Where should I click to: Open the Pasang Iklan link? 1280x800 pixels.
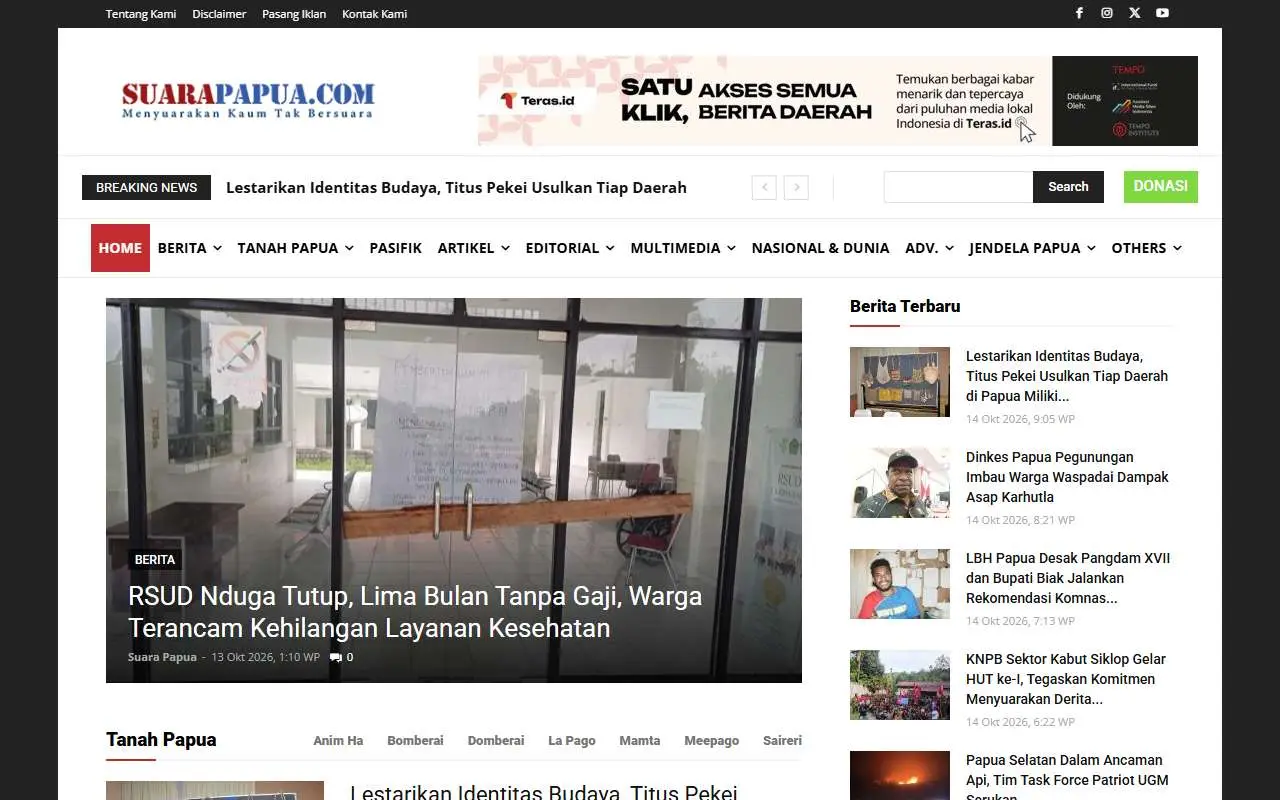294,14
